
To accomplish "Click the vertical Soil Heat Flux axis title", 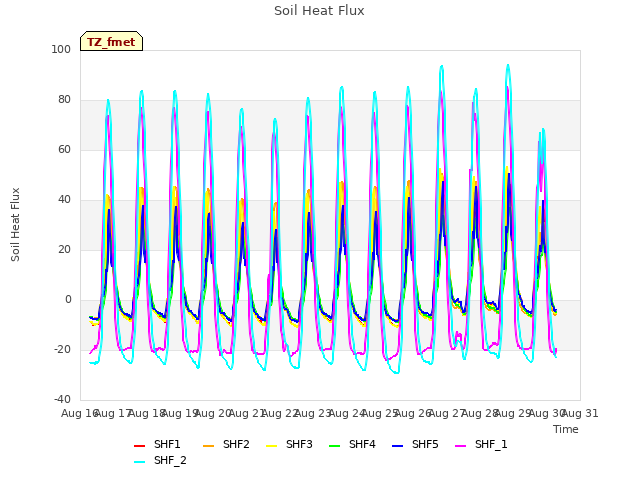I will coord(15,224).
